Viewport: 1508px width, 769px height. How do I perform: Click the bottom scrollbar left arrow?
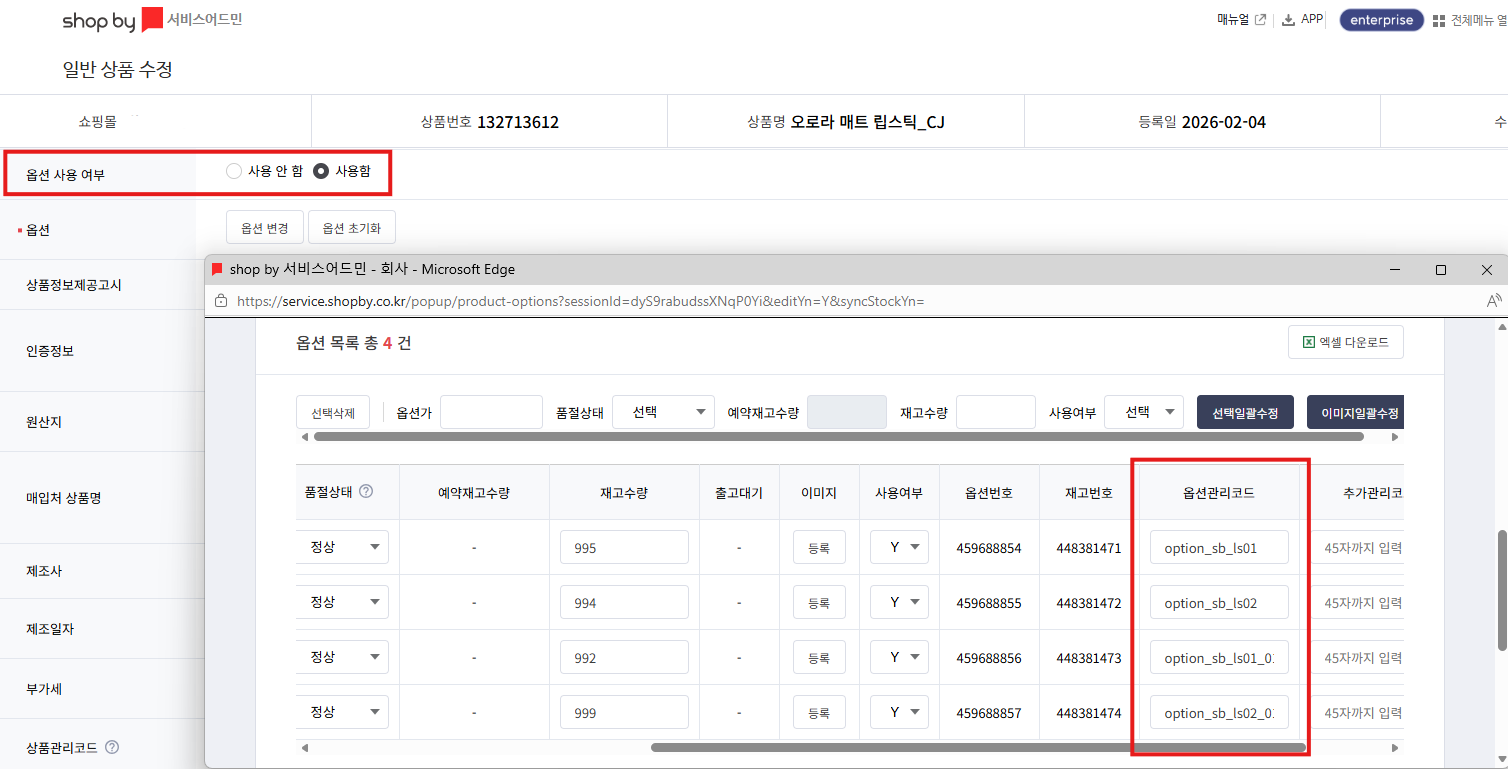pos(305,747)
